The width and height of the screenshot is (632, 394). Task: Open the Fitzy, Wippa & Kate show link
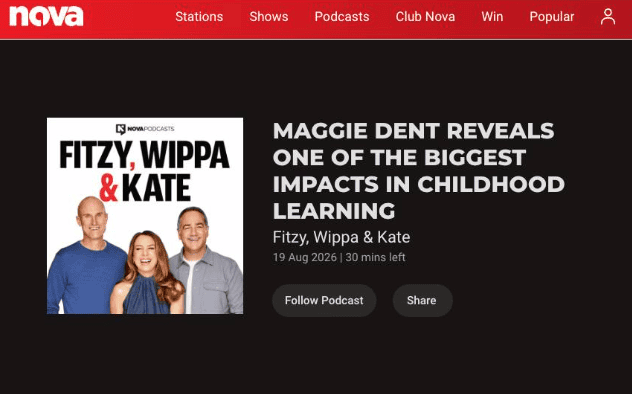click(341, 237)
